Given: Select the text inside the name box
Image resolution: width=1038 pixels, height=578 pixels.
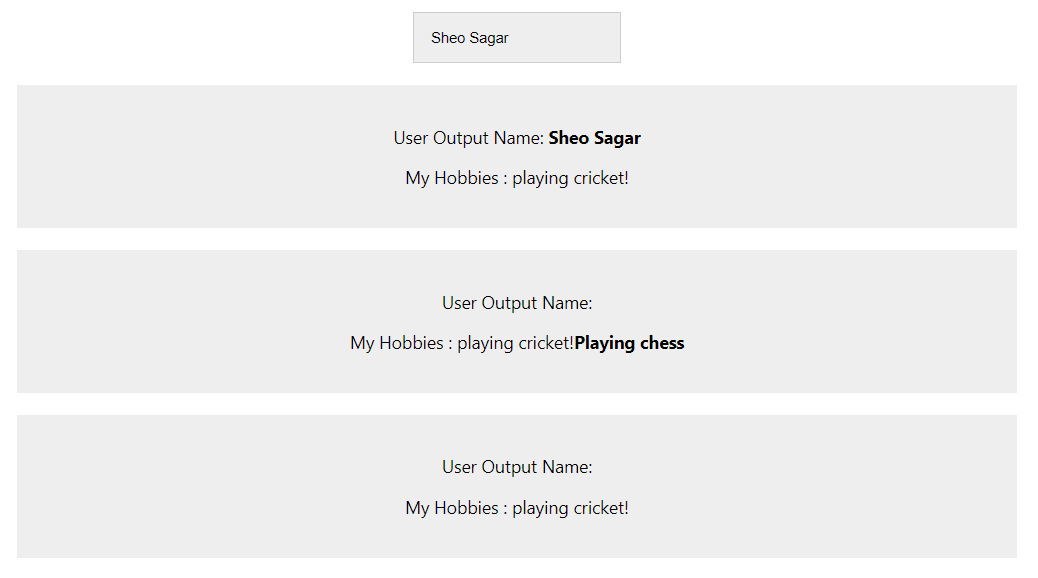Looking at the screenshot, I should pyautogui.click(x=470, y=37).
